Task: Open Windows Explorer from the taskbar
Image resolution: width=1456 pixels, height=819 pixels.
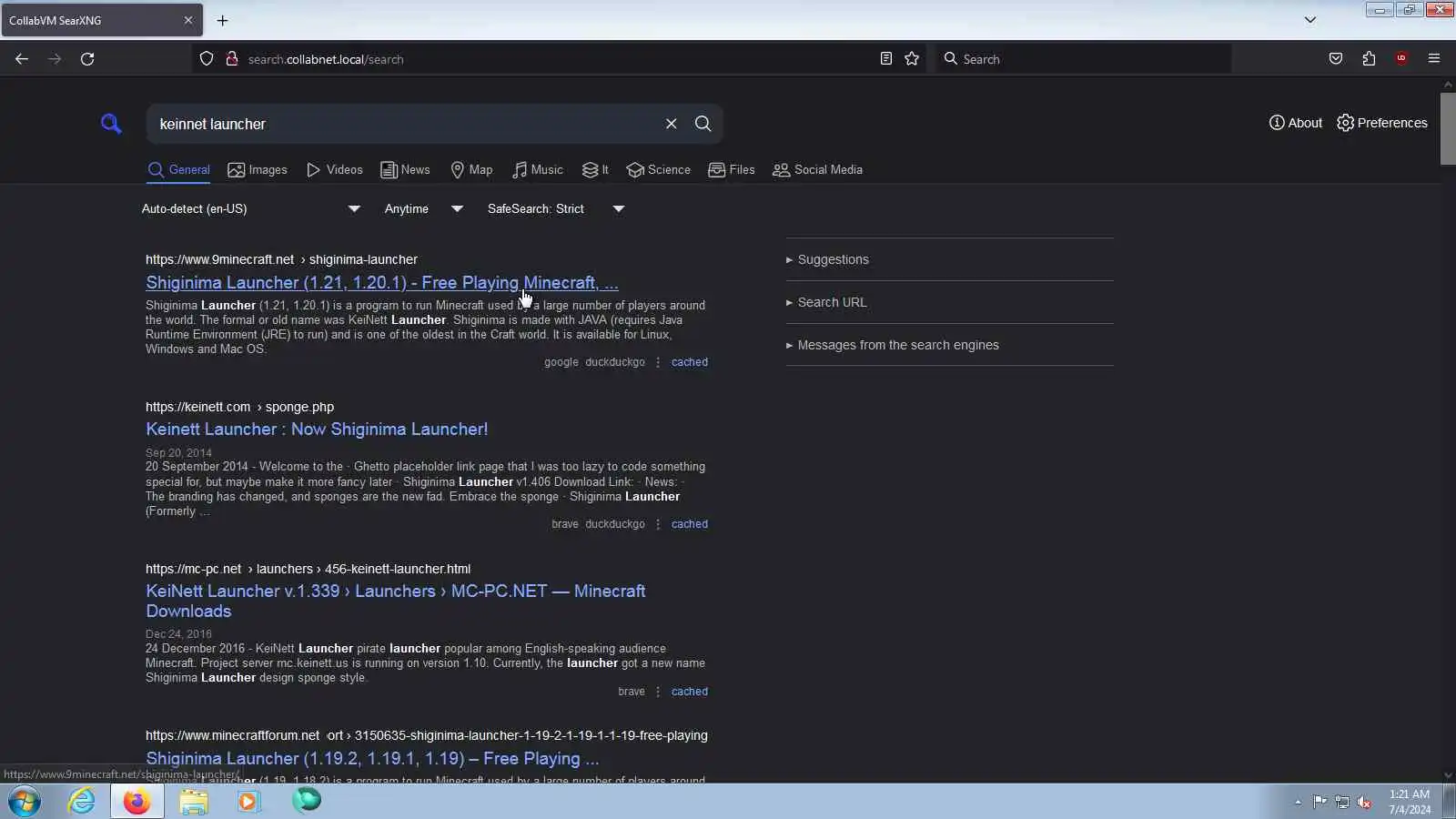Action: (194, 802)
